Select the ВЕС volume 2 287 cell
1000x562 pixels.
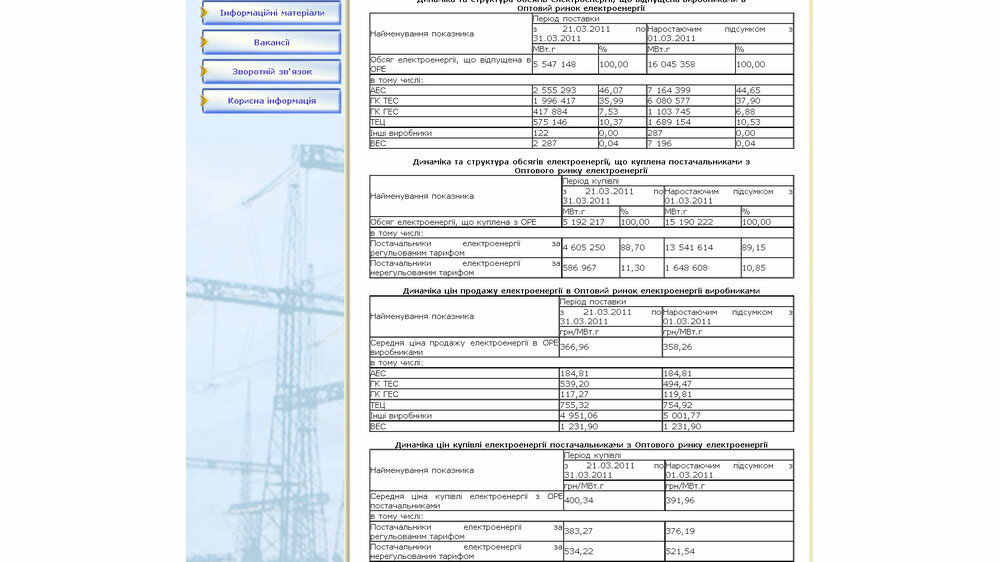click(565, 144)
